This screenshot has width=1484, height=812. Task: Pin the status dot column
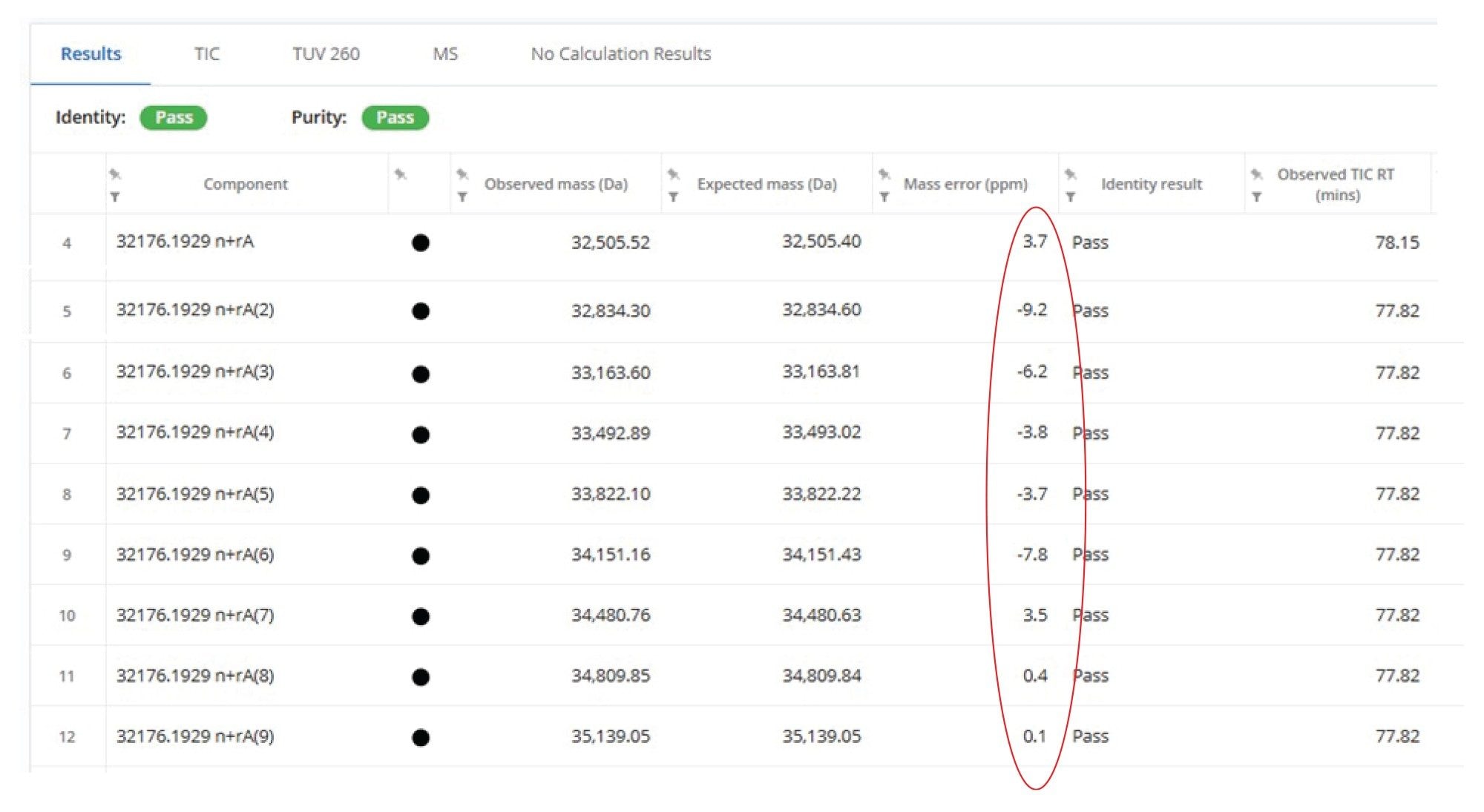tap(401, 174)
